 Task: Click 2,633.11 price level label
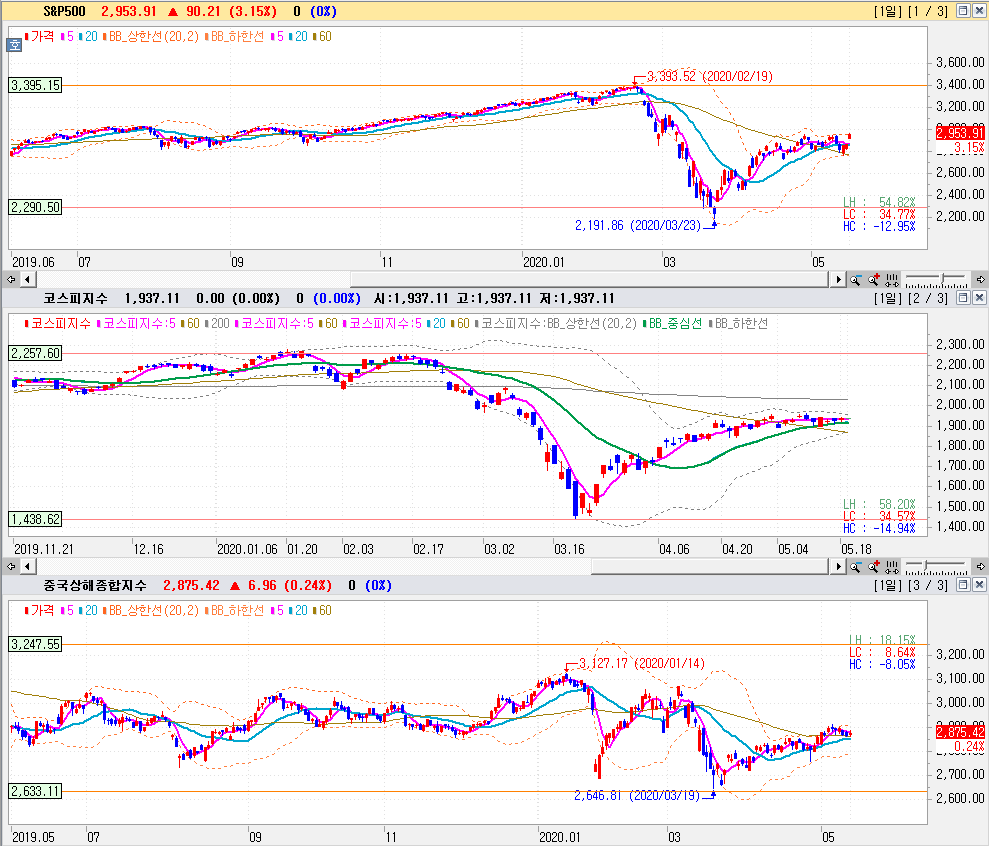pos(35,791)
